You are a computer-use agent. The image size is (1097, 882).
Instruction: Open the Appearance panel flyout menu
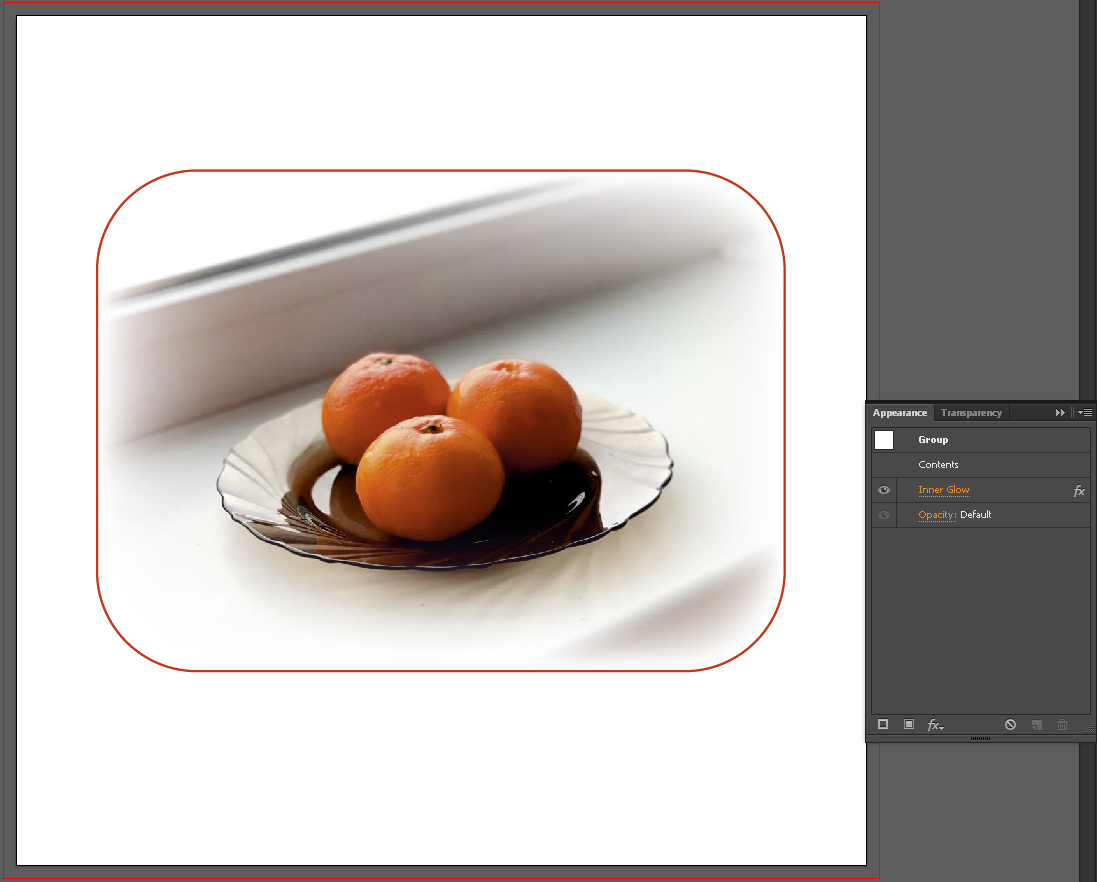[1085, 413]
